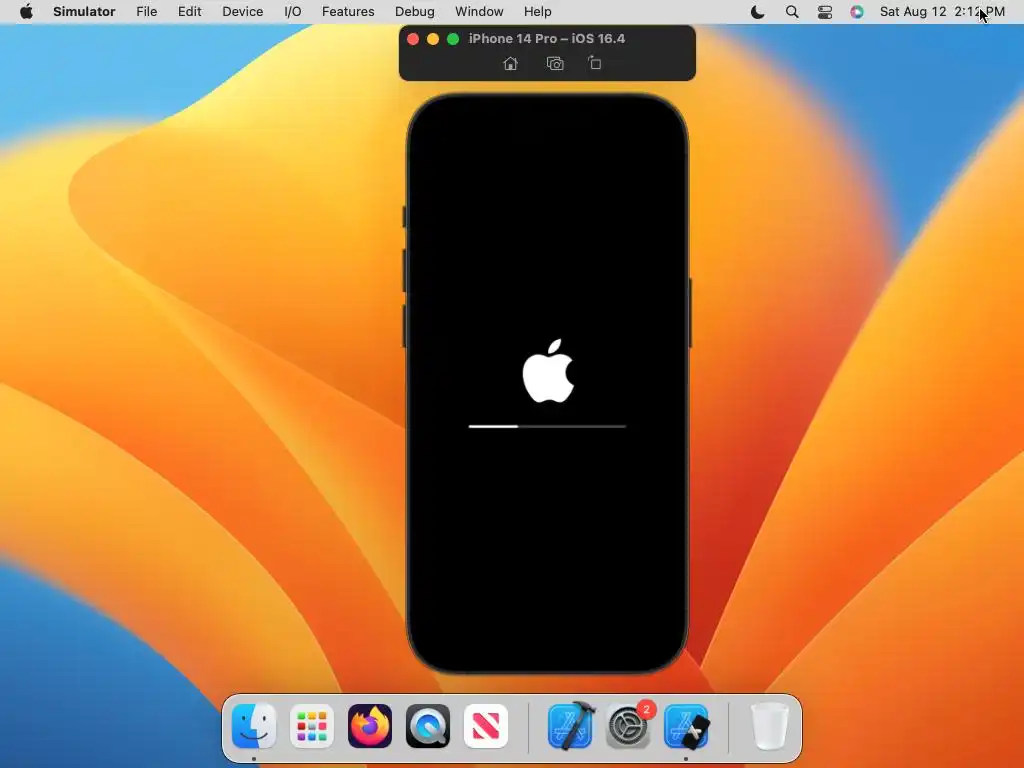Screen dimensions: 1024x768
Task: Open the Edit menu
Action: coord(189,12)
